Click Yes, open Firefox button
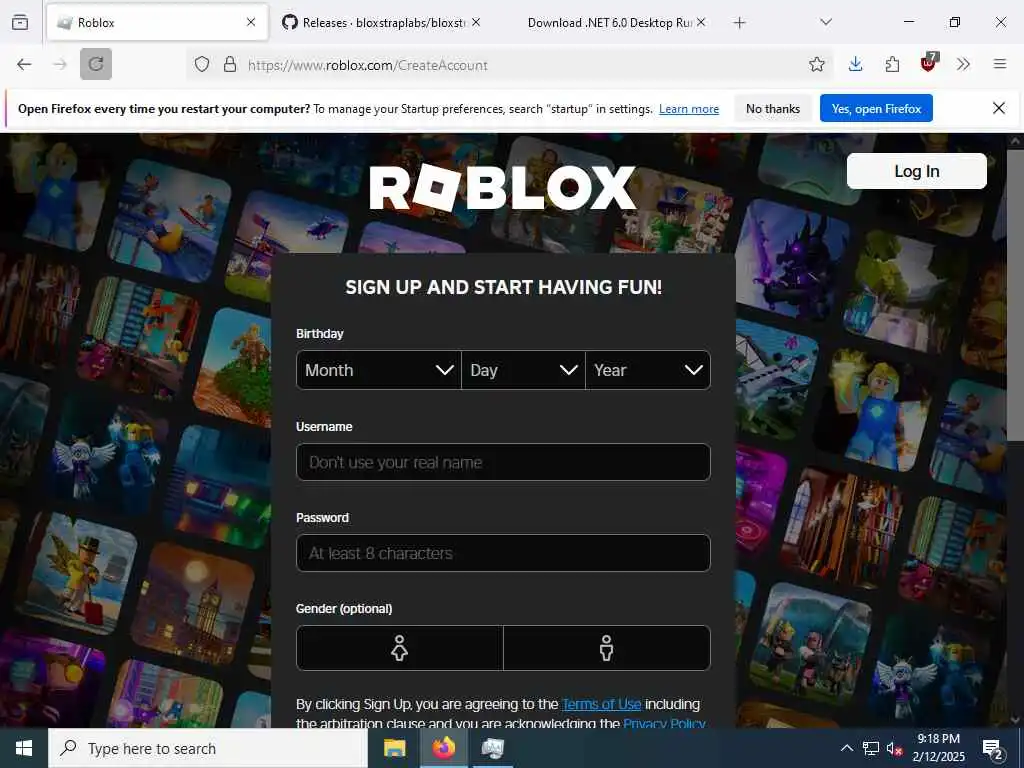This screenshot has height=768, width=1024. point(876,108)
